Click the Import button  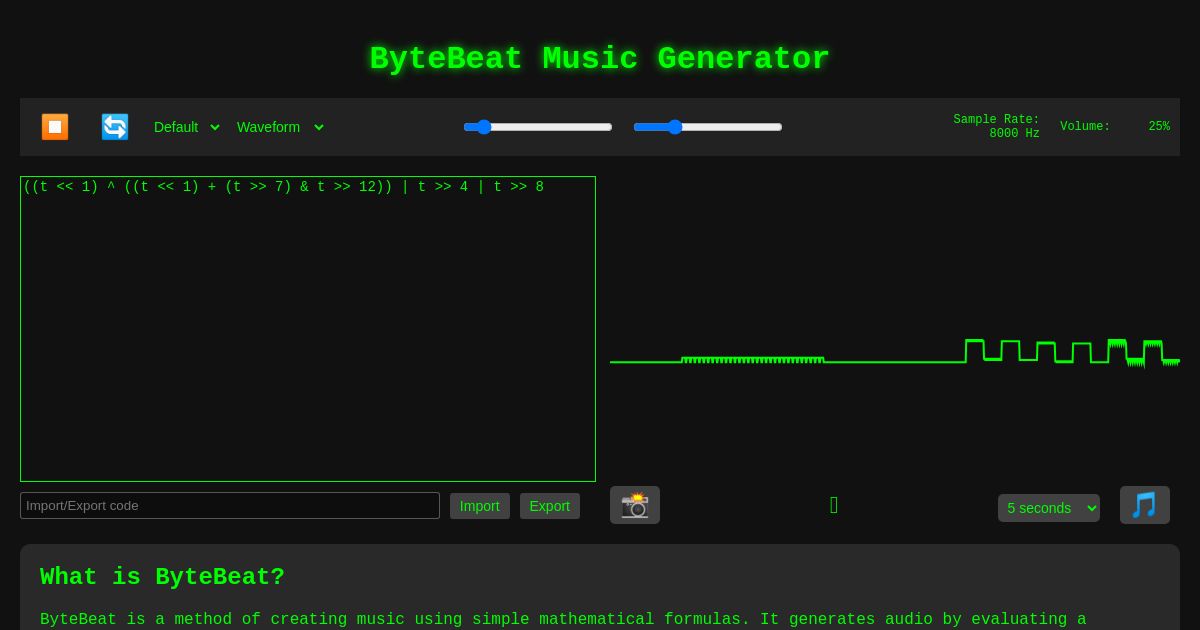480,506
